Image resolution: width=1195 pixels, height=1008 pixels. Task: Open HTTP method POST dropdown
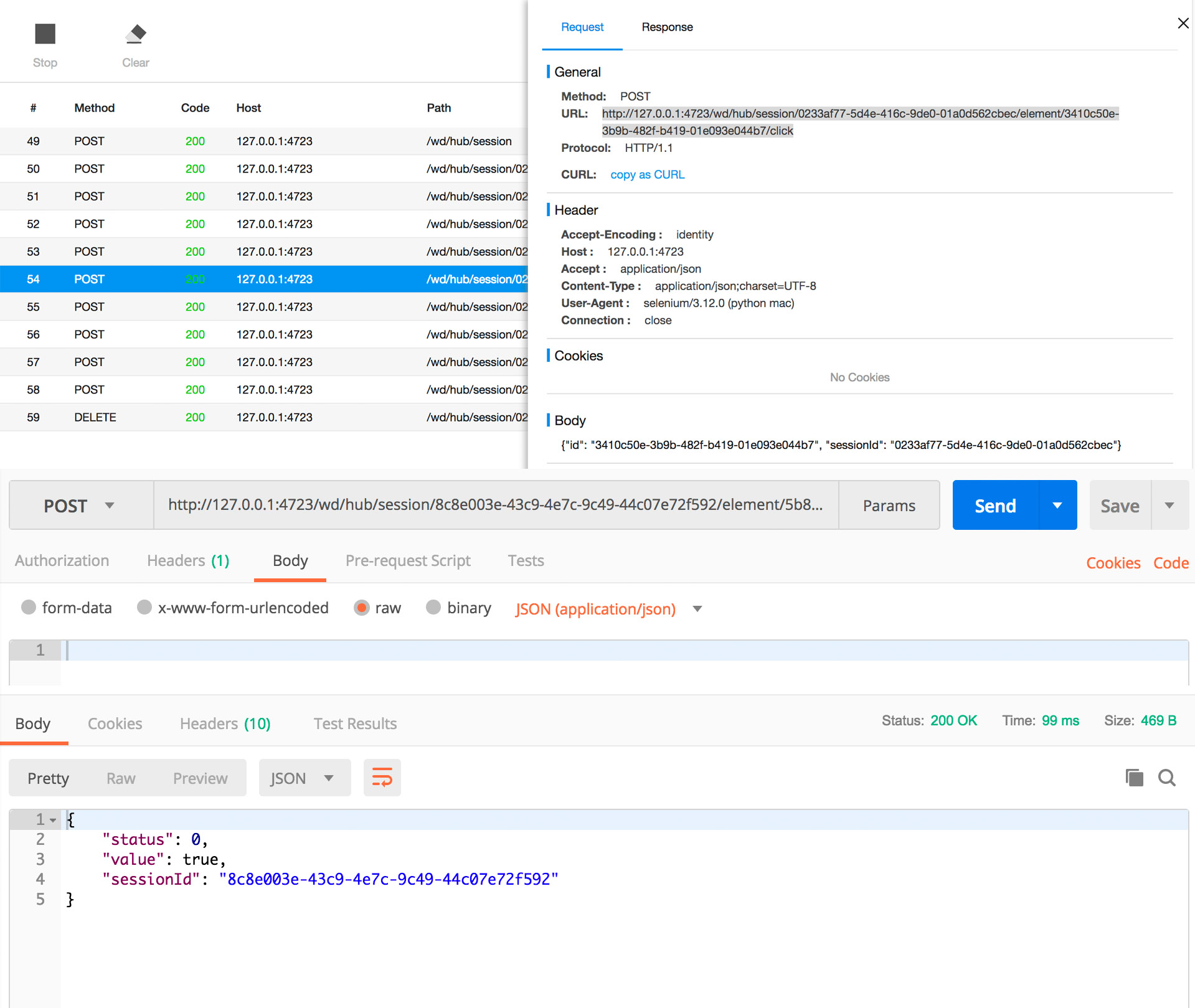pos(82,505)
